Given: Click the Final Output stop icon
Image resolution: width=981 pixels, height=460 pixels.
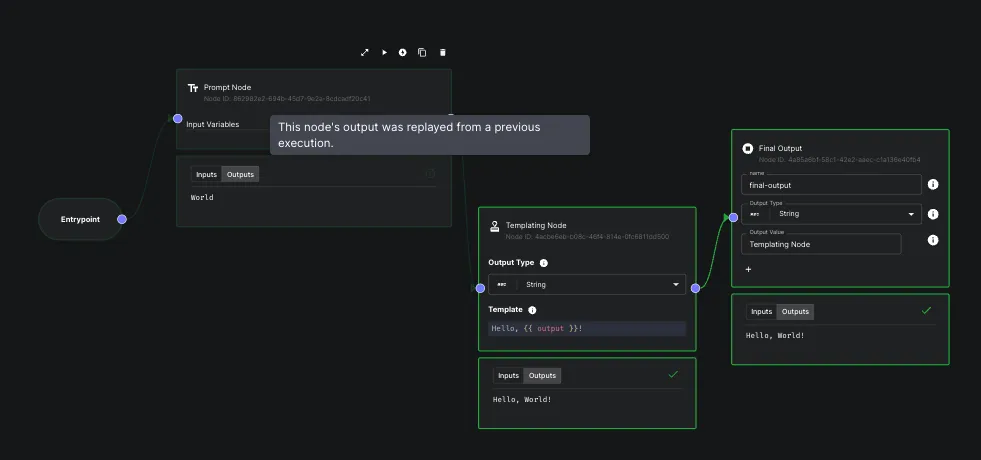Looking at the screenshot, I should 747,148.
